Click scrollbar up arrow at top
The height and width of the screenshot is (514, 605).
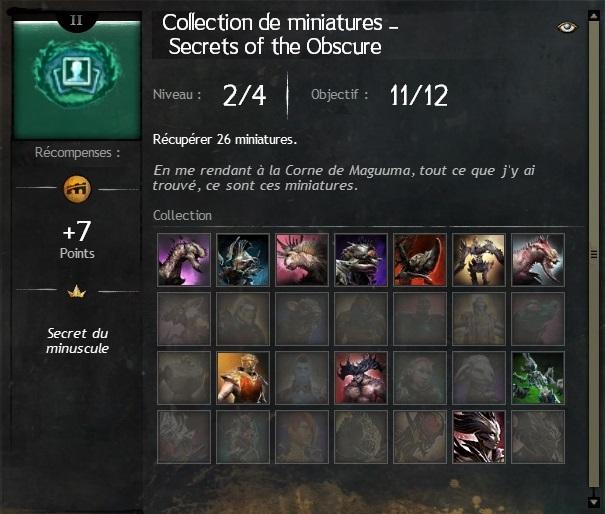(593, 16)
